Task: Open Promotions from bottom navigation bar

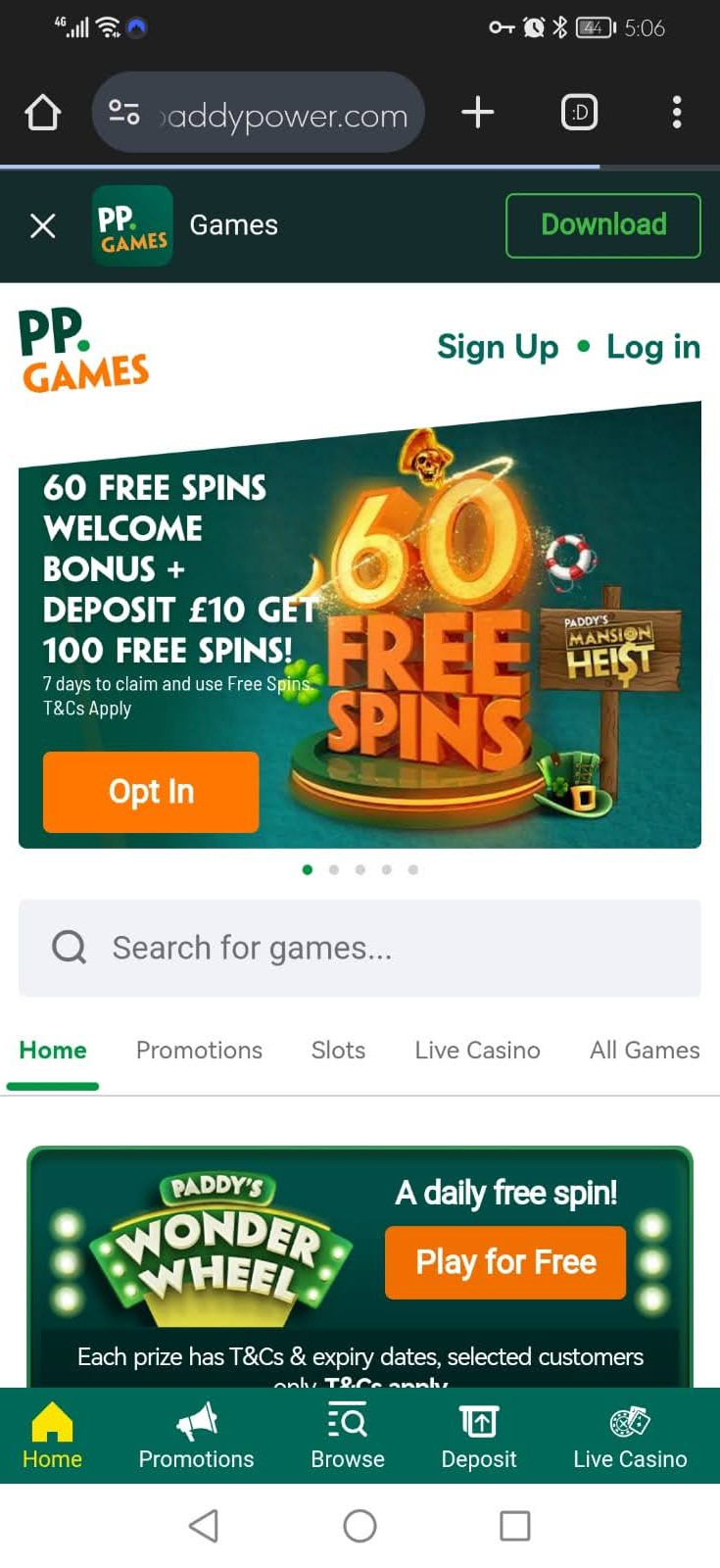Action: pyautogui.click(x=196, y=1436)
